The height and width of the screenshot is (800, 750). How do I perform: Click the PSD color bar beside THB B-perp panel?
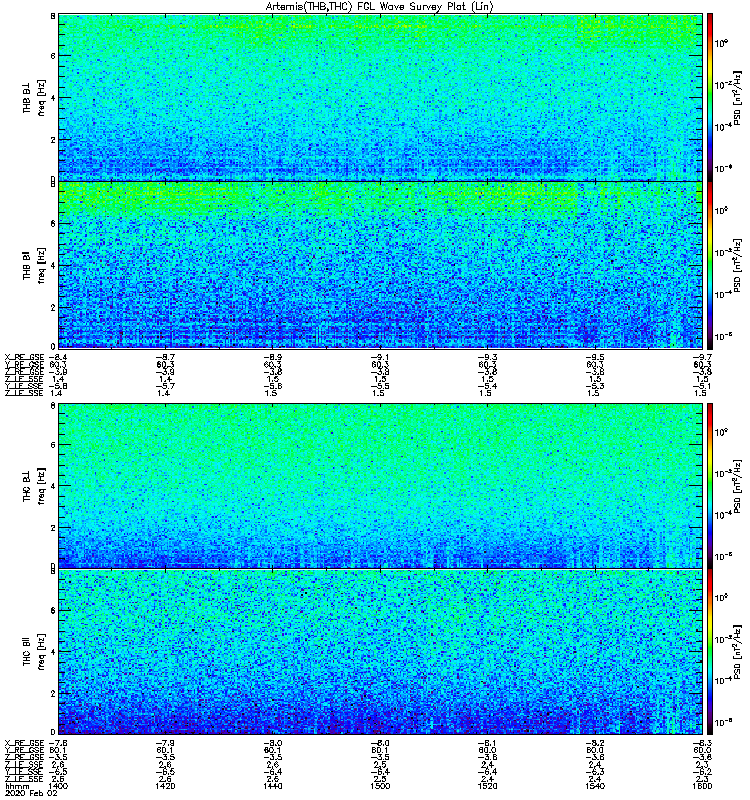710,97
